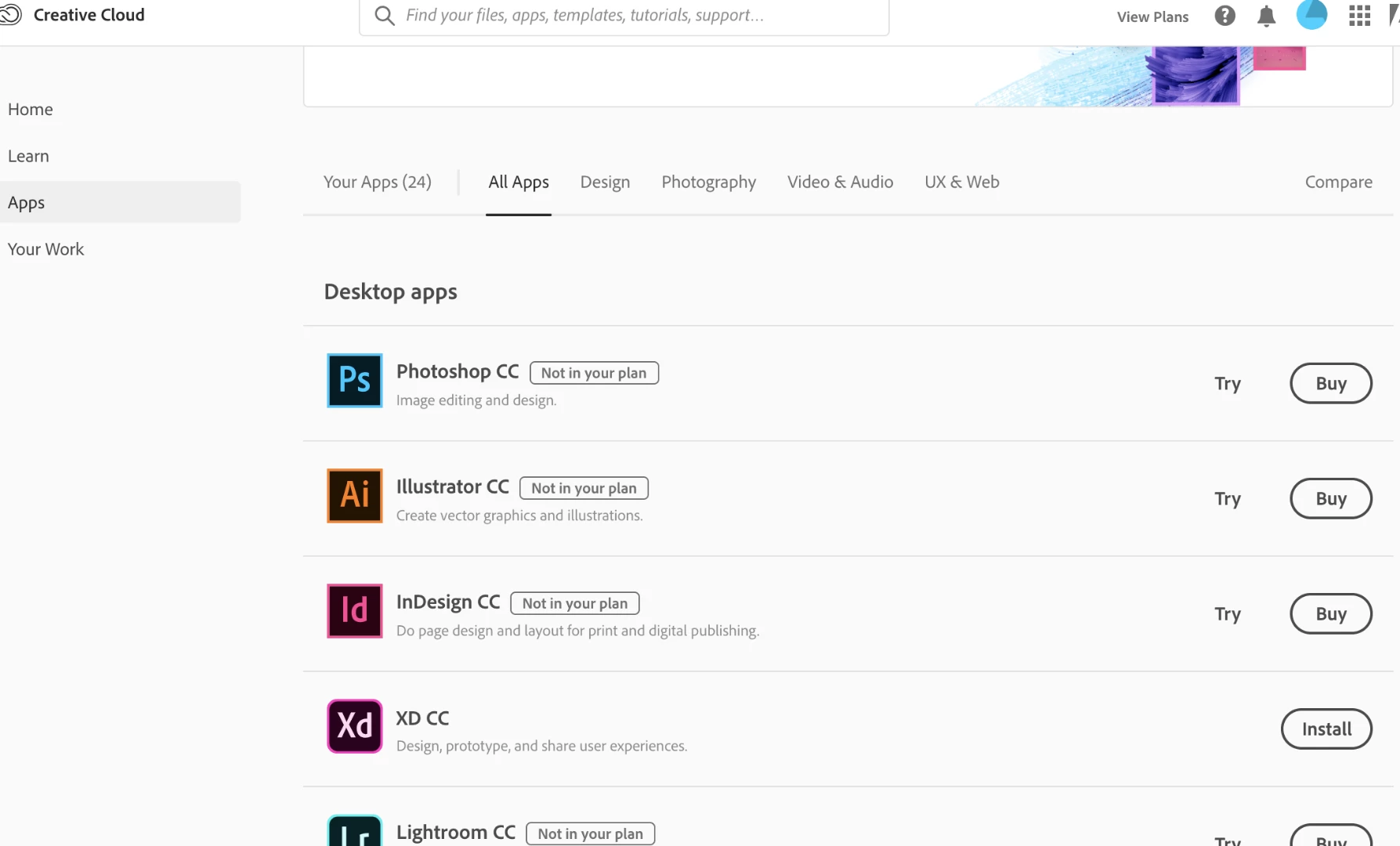1400x846 pixels.
Task: Click the search magnifier icon
Action: click(x=384, y=16)
